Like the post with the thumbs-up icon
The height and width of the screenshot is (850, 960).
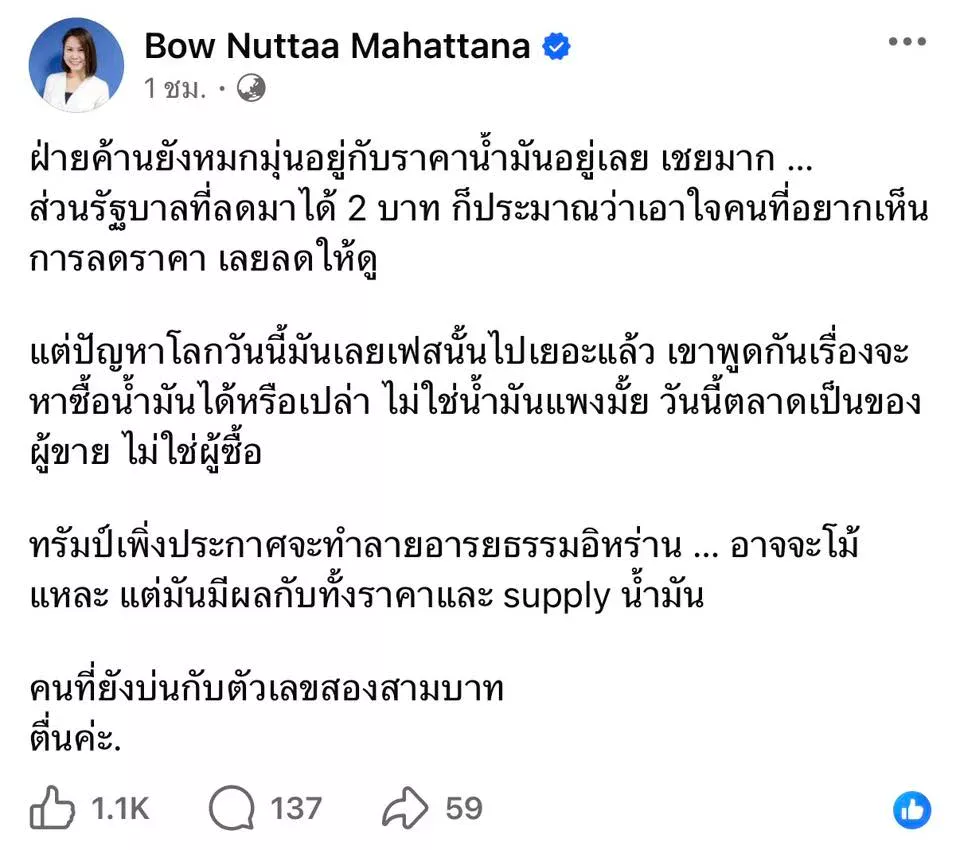pyautogui.click(x=51, y=807)
